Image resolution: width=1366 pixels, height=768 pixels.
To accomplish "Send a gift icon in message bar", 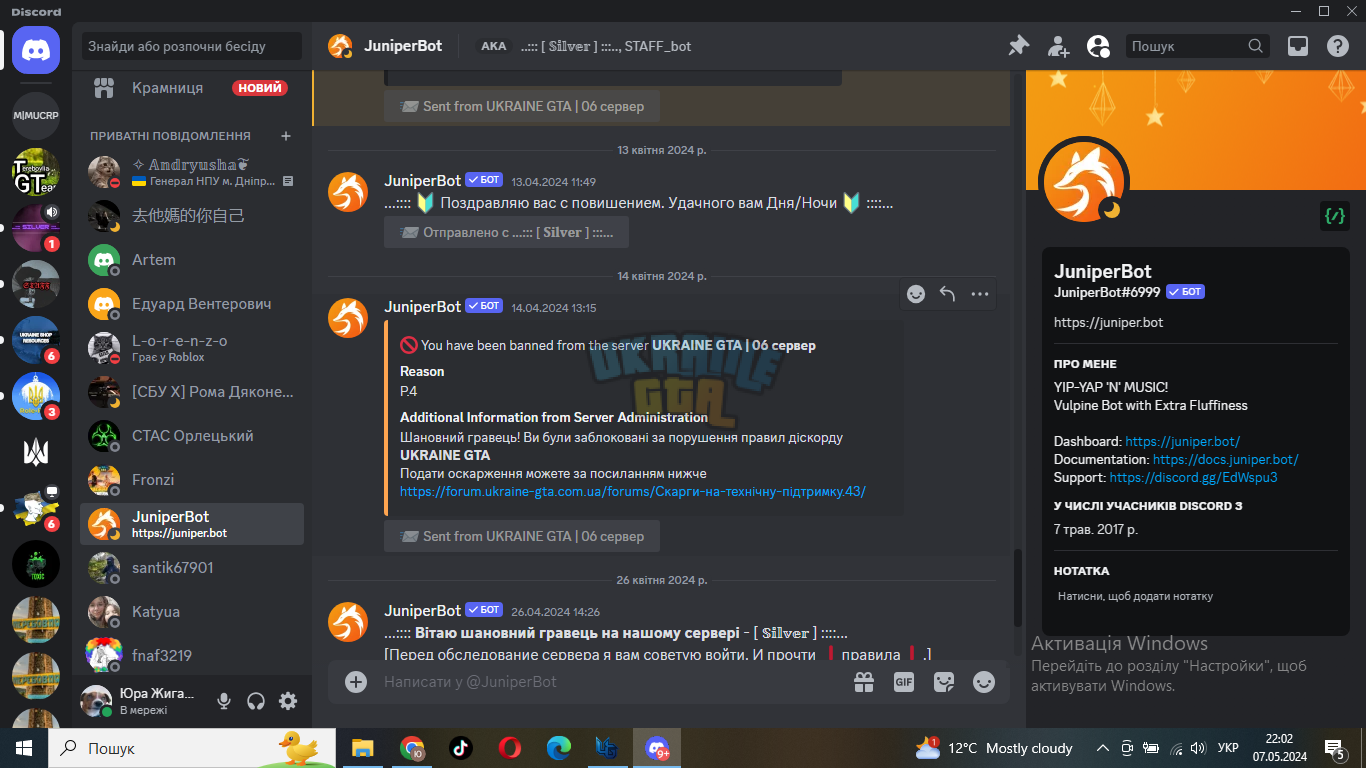I will tap(864, 682).
